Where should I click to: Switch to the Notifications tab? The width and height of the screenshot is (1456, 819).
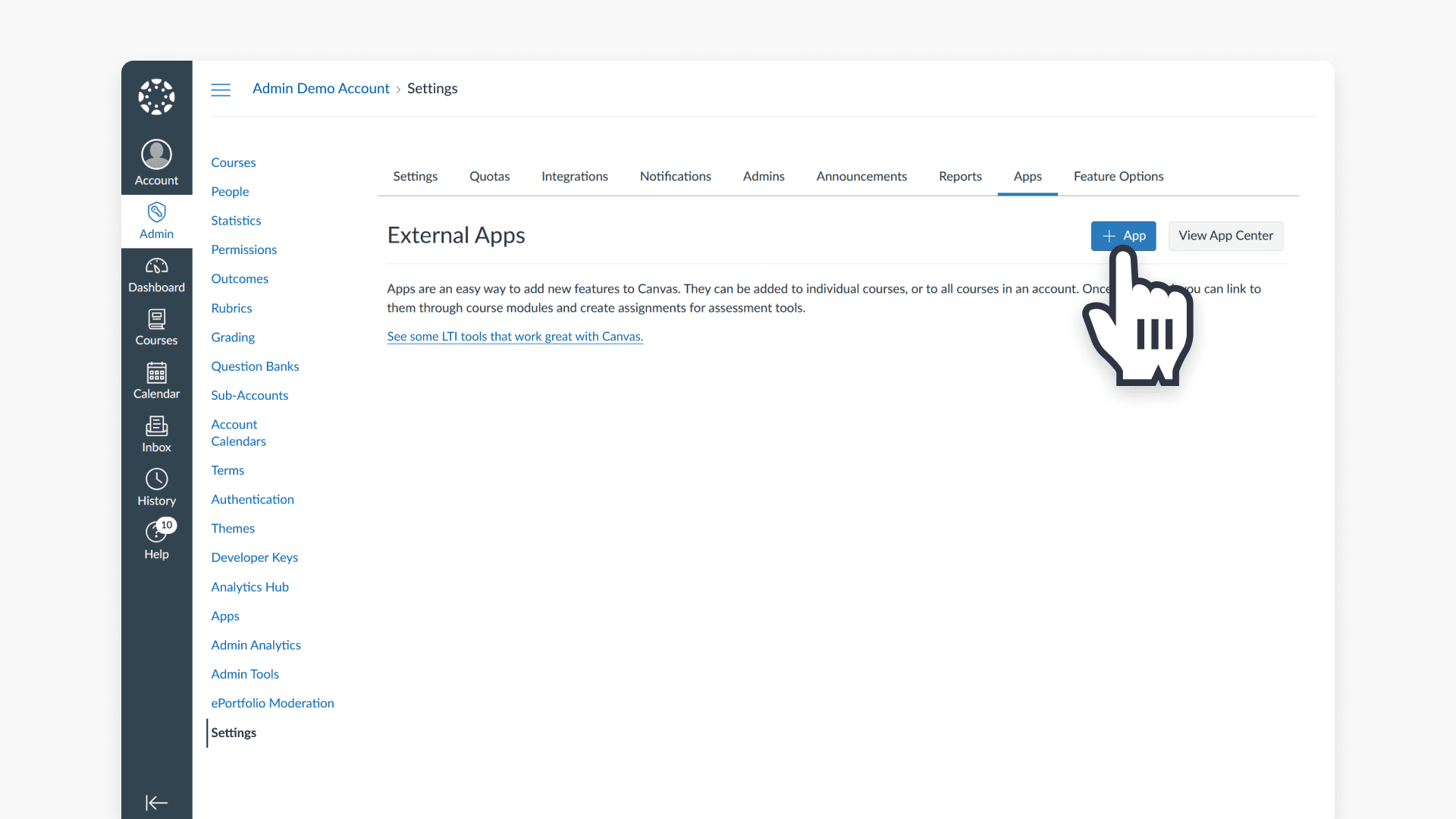[x=675, y=176]
